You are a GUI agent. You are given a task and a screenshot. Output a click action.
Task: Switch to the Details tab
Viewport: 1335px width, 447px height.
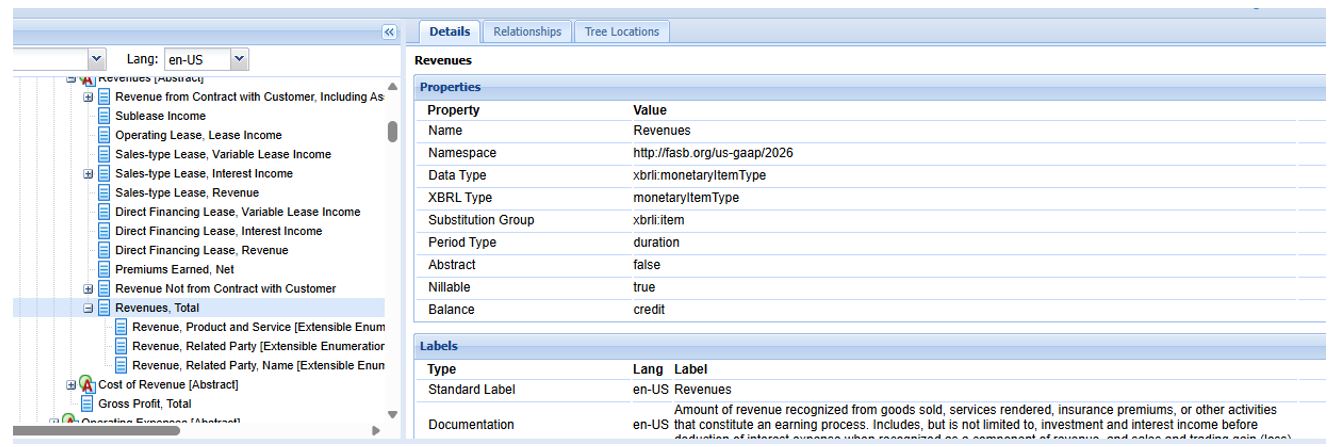pyautogui.click(x=450, y=32)
